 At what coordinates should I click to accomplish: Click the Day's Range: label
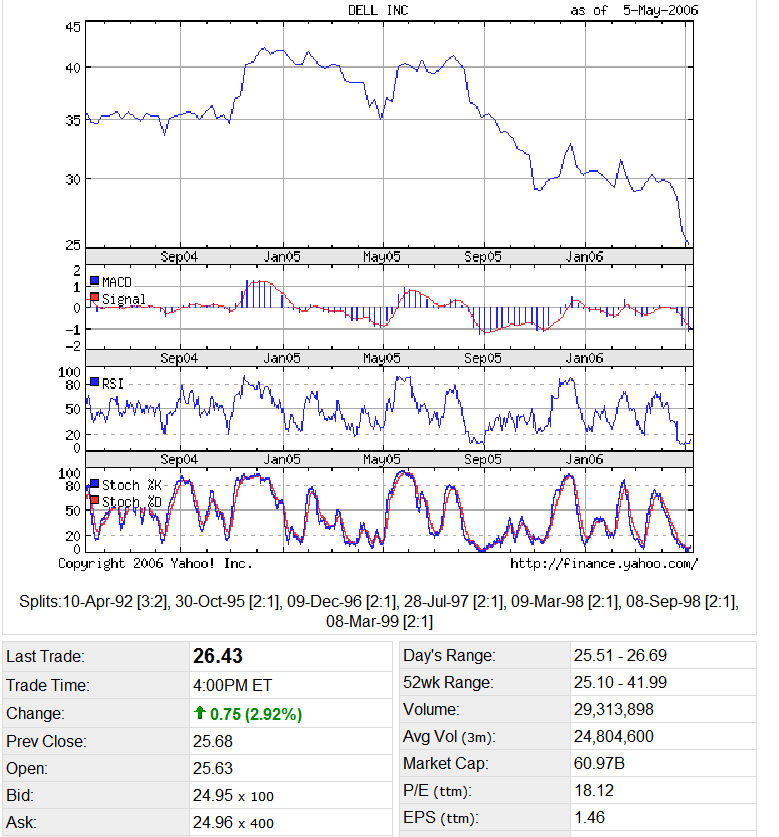(x=449, y=656)
